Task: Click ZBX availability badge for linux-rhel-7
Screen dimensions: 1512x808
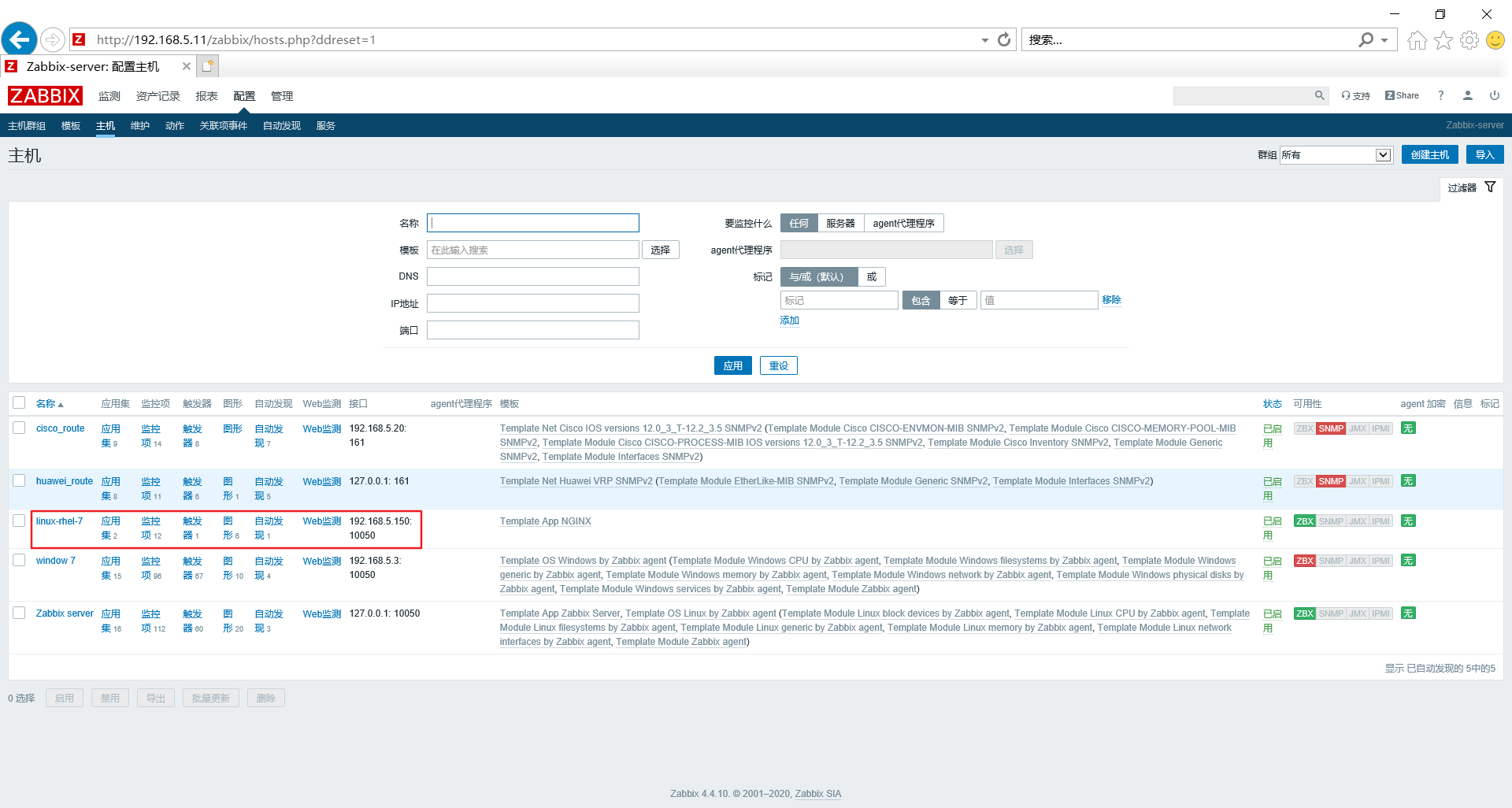Action: tap(1305, 521)
